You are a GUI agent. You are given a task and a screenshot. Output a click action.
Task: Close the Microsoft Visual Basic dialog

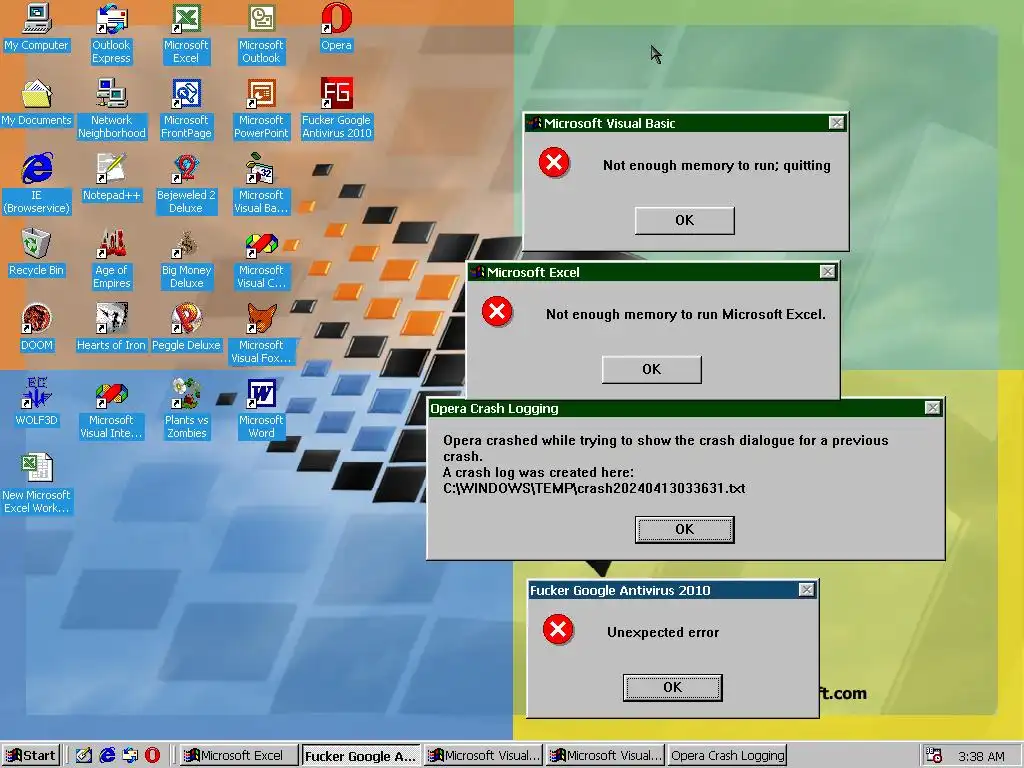click(x=836, y=123)
